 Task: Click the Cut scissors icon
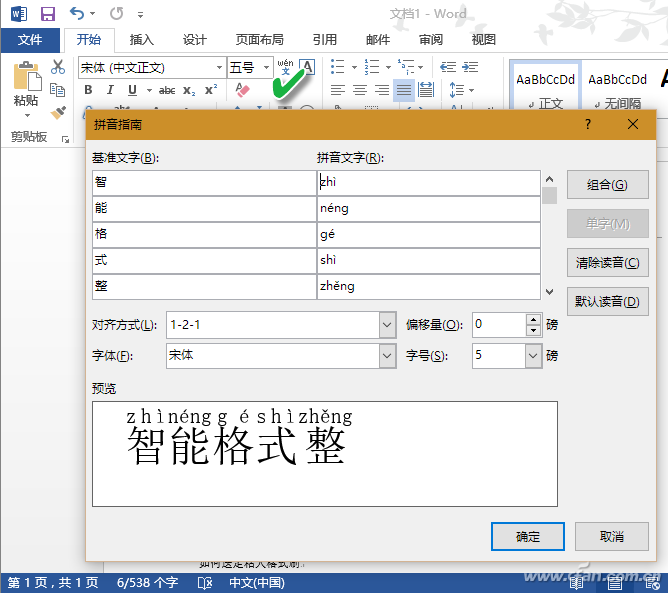click(x=58, y=67)
